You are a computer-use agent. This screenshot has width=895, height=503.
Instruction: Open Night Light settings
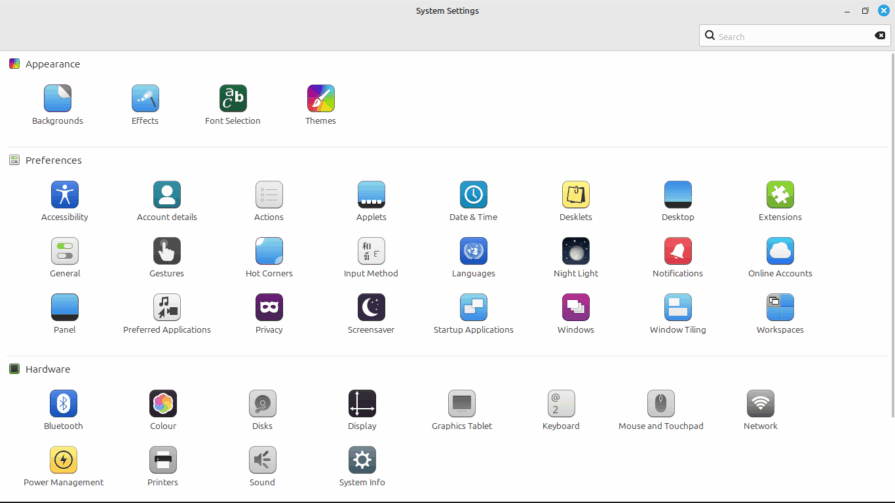click(575, 251)
